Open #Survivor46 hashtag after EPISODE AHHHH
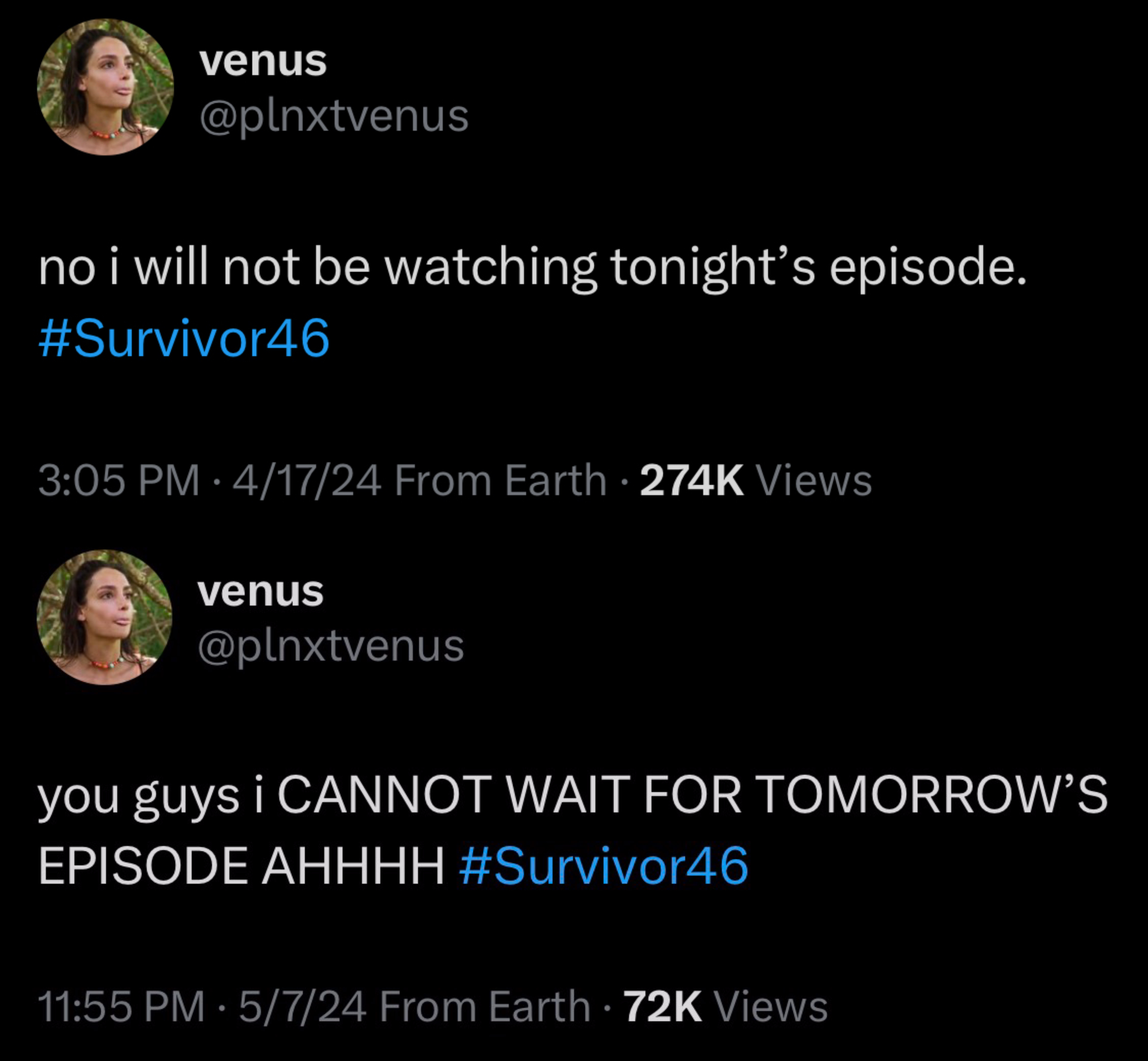Viewport: 1148px width, 1061px height. click(604, 866)
